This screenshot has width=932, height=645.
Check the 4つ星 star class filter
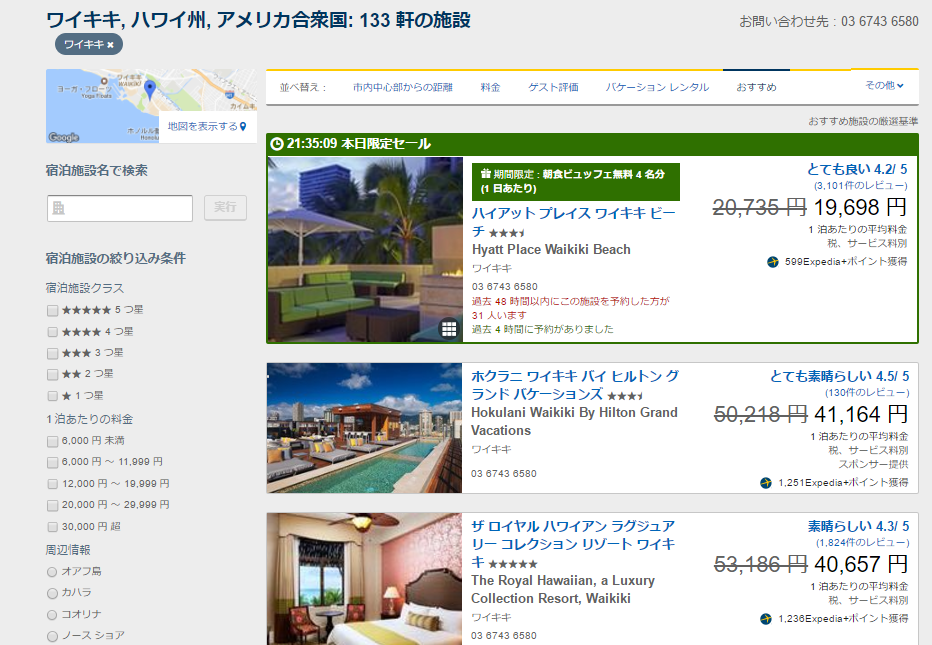[x=52, y=332]
